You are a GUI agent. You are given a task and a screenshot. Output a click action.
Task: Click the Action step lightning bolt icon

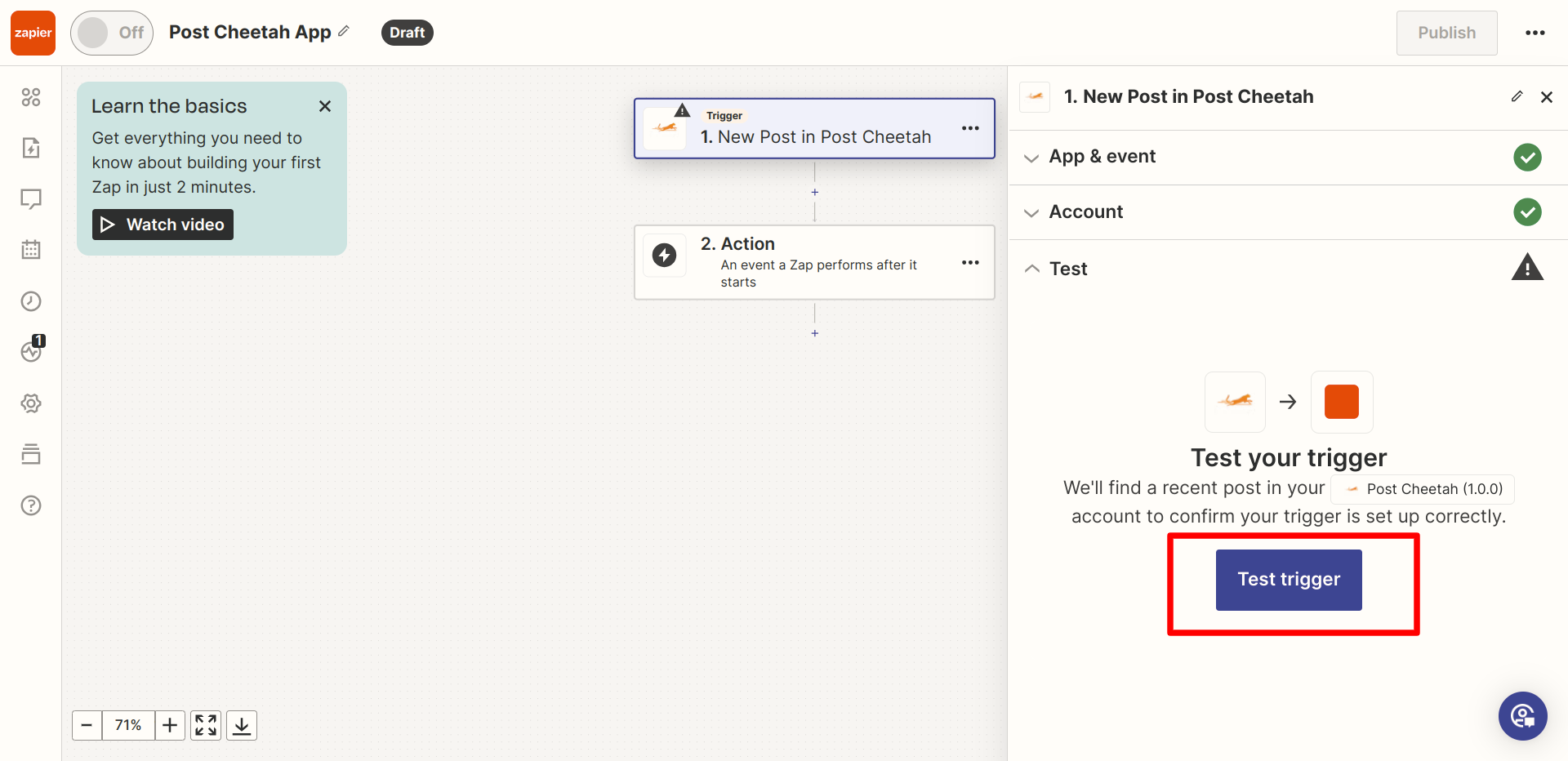point(664,255)
